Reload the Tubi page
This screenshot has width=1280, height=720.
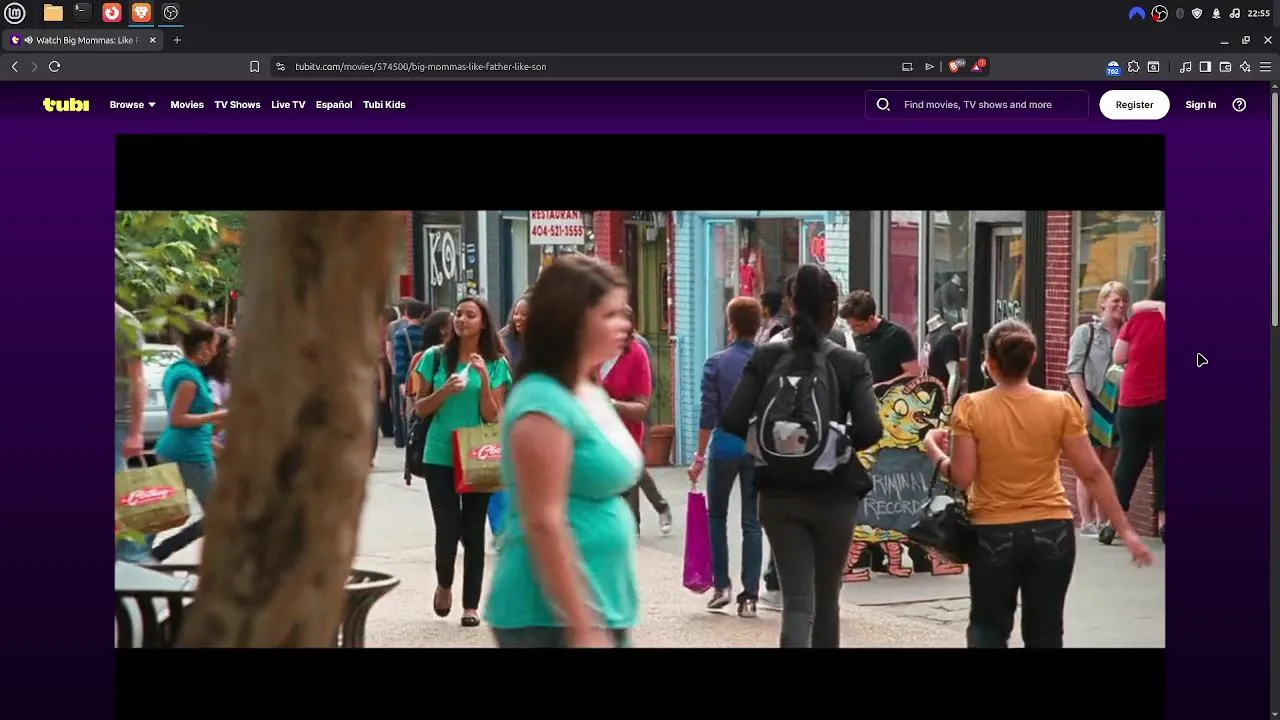point(55,66)
